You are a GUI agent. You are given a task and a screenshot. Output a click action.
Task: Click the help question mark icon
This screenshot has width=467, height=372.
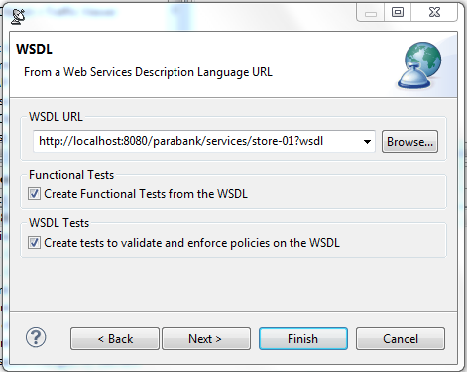[36, 337]
